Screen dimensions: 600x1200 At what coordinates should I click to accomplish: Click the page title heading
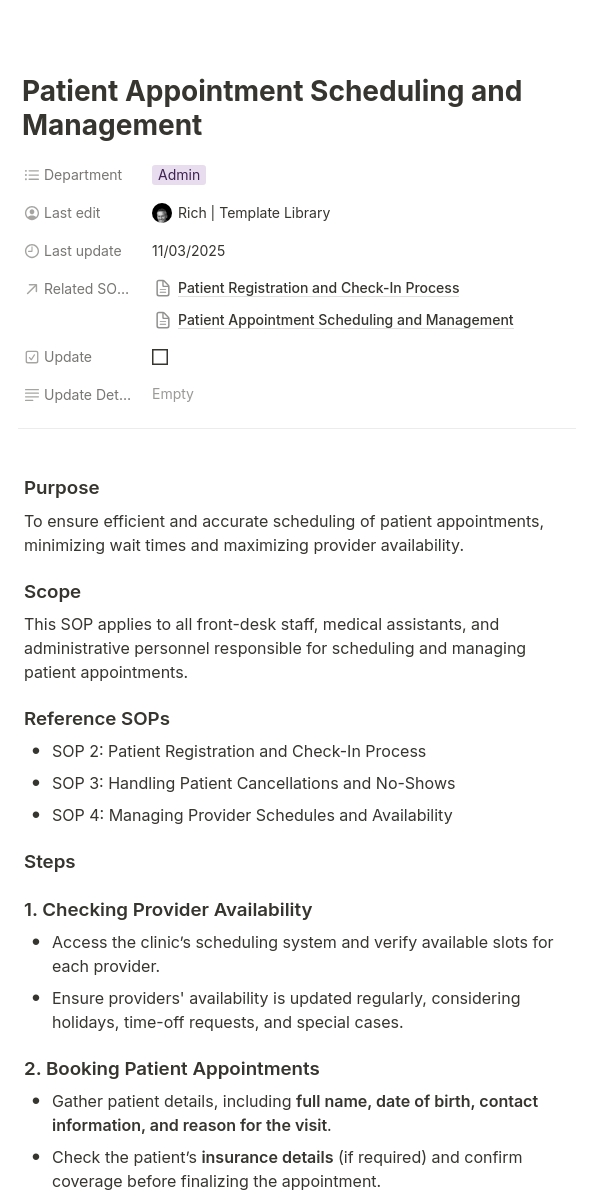tap(272, 107)
